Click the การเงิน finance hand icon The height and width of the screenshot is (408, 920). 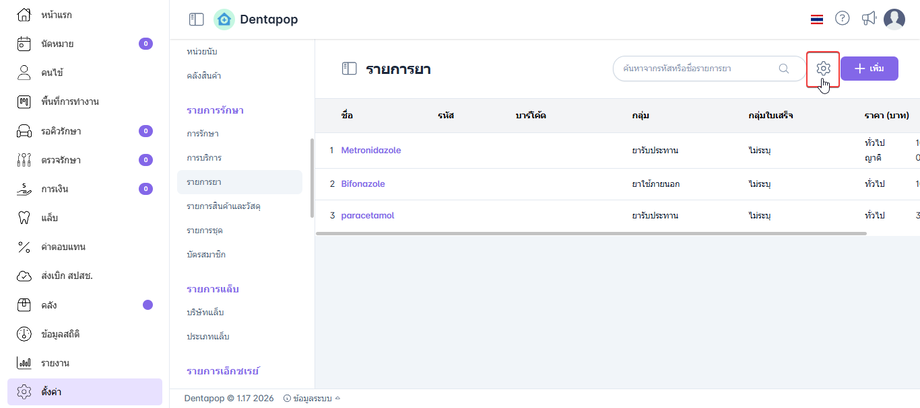[25, 189]
